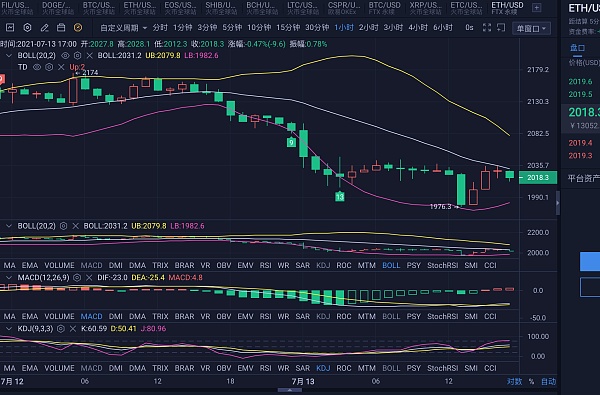Image resolution: width=600 pixels, height=395 pixels.
Task: Collapse the KDJ(9,3,3) panel chevron
Action: [x=9, y=328]
